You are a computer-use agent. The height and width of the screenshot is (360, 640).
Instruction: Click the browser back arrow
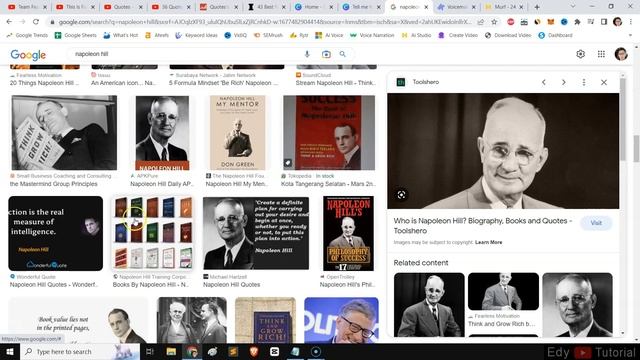9,22
